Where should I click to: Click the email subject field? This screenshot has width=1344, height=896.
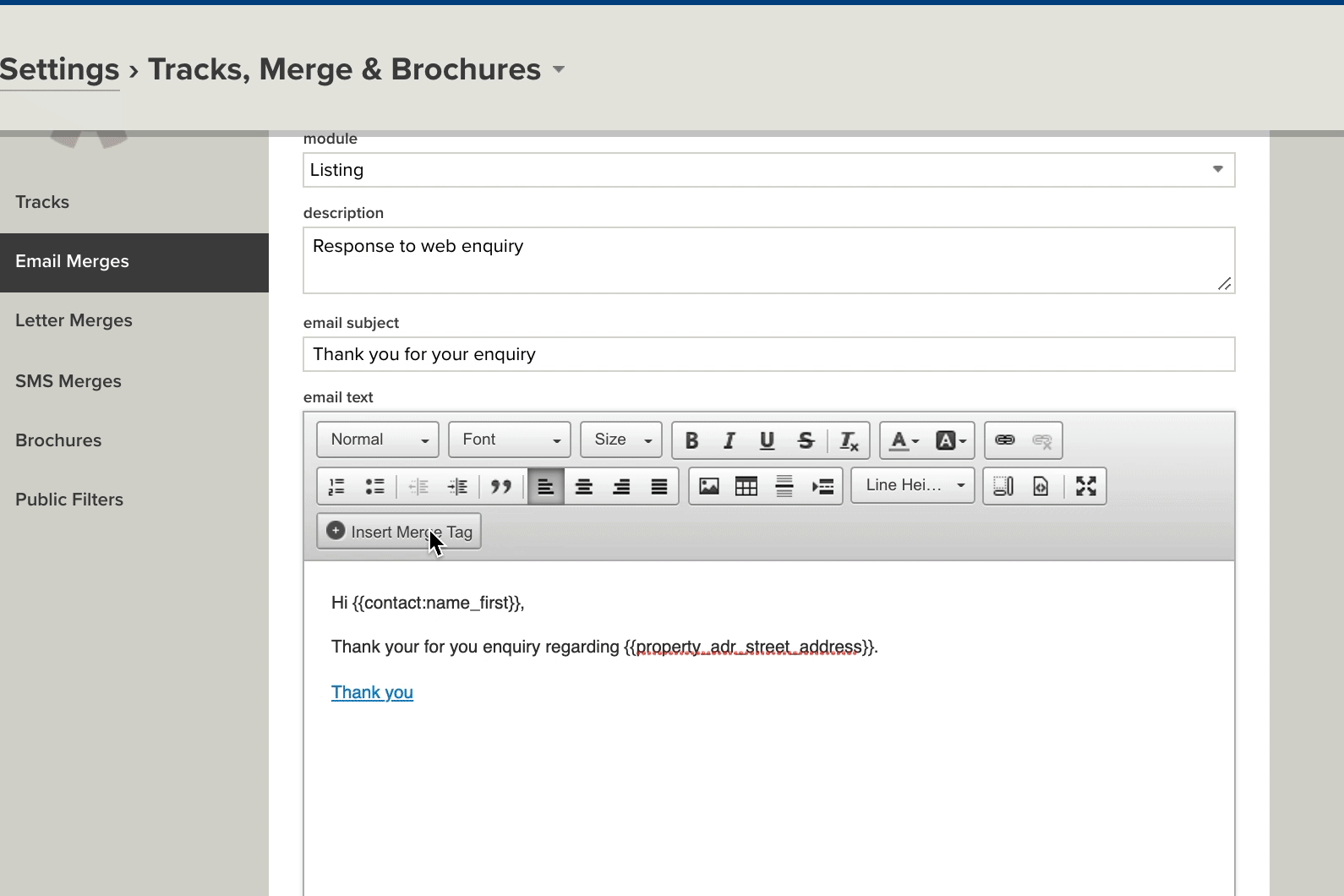point(769,354)
